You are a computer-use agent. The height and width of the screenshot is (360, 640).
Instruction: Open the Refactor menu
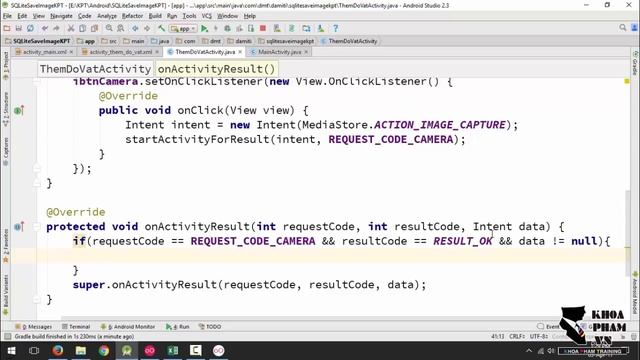(x=132, y=16)
